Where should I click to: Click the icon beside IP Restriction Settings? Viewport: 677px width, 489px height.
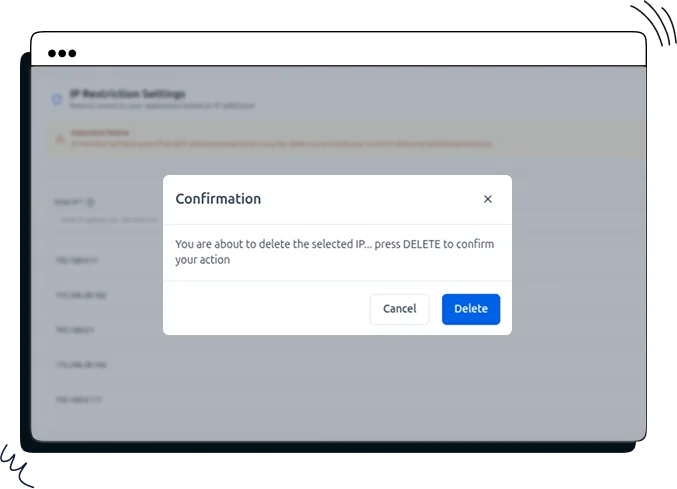point(57,99)
